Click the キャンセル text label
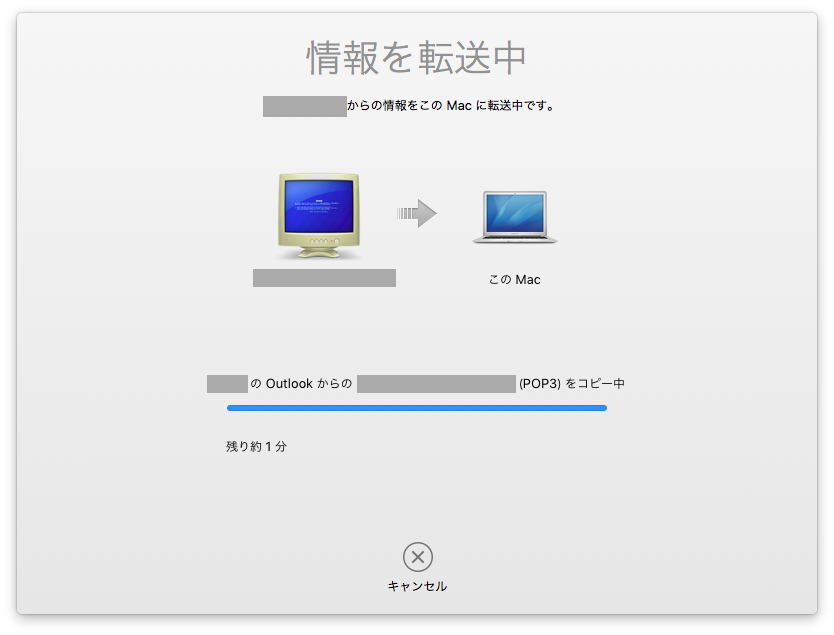The width and height of the screenshot is (834, 635). pos(418,586)
